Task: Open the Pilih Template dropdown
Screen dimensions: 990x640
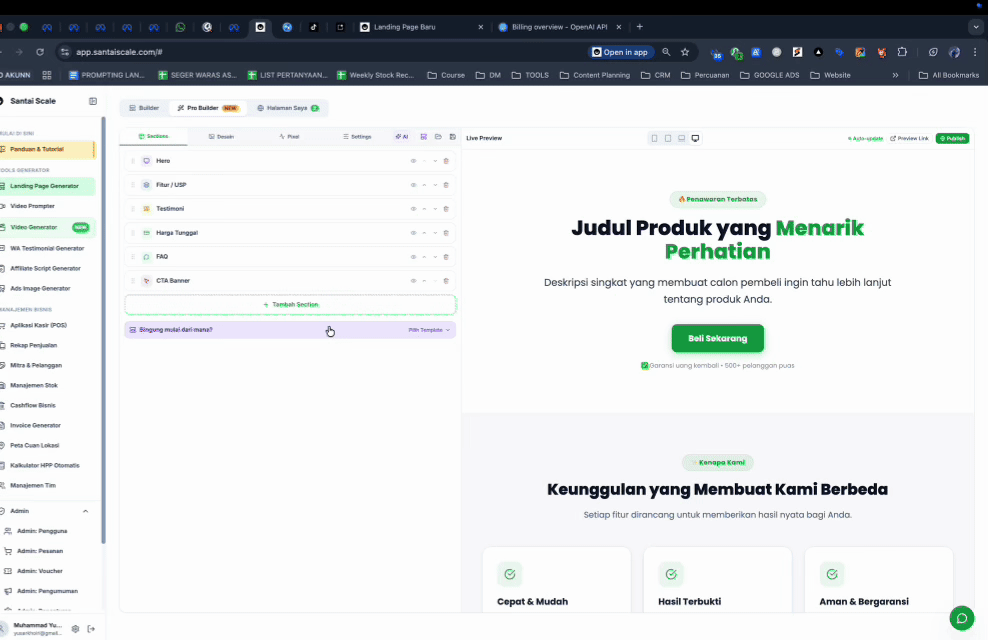Action: [428, 329]
